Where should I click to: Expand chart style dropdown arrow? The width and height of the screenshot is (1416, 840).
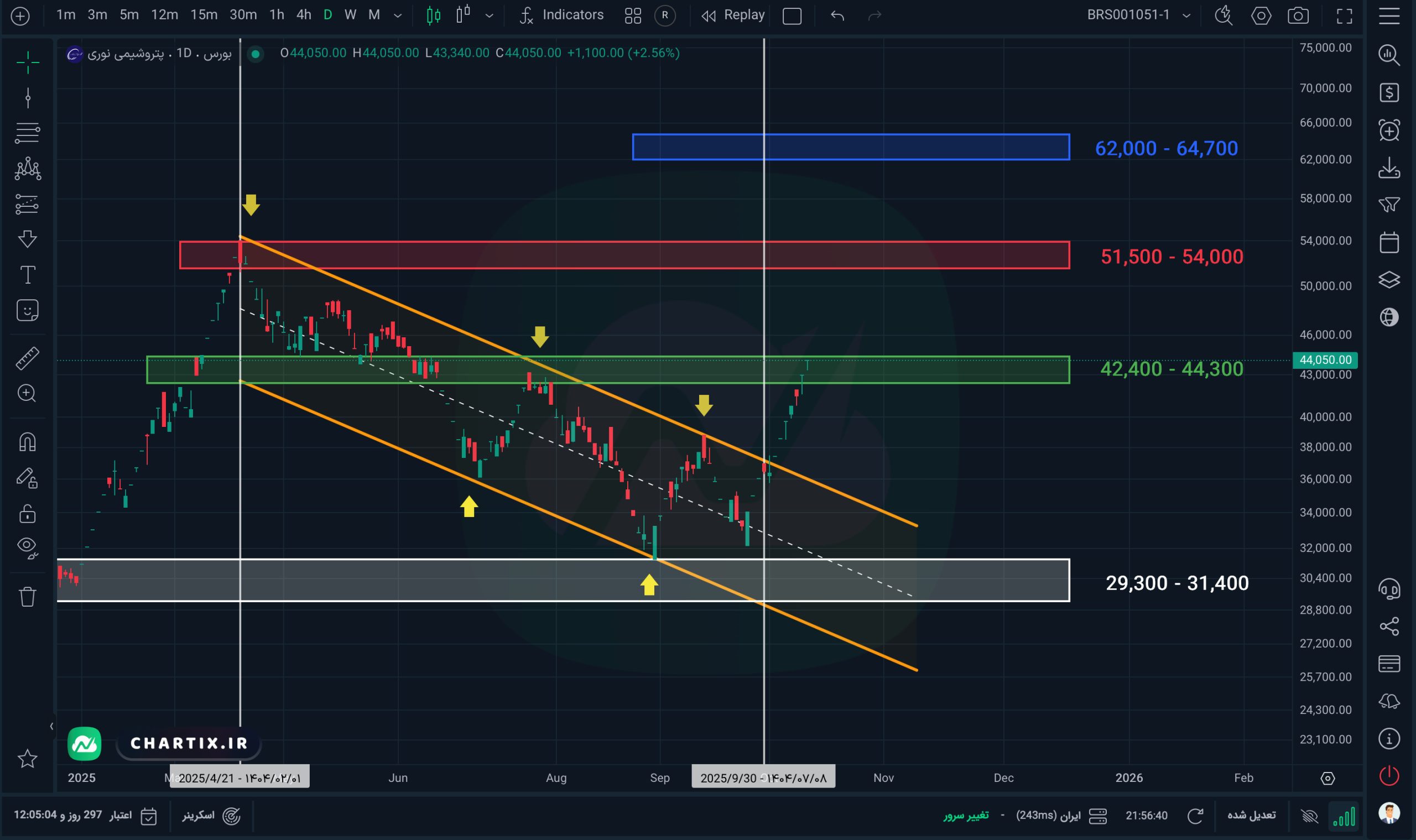pyautogui.click(x=489, y=15)
